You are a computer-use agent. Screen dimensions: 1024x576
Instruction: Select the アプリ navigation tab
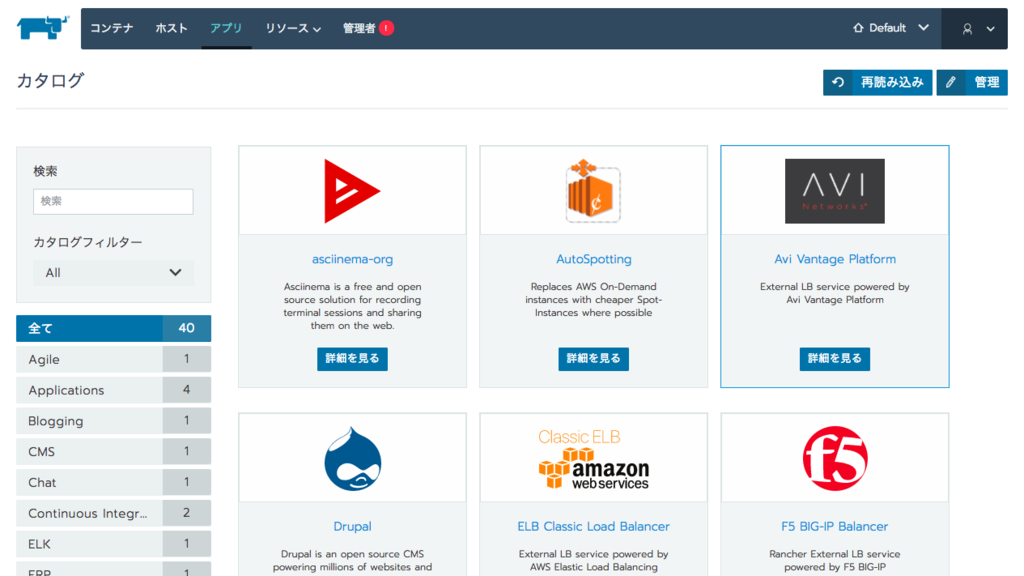tap(226, 28)
